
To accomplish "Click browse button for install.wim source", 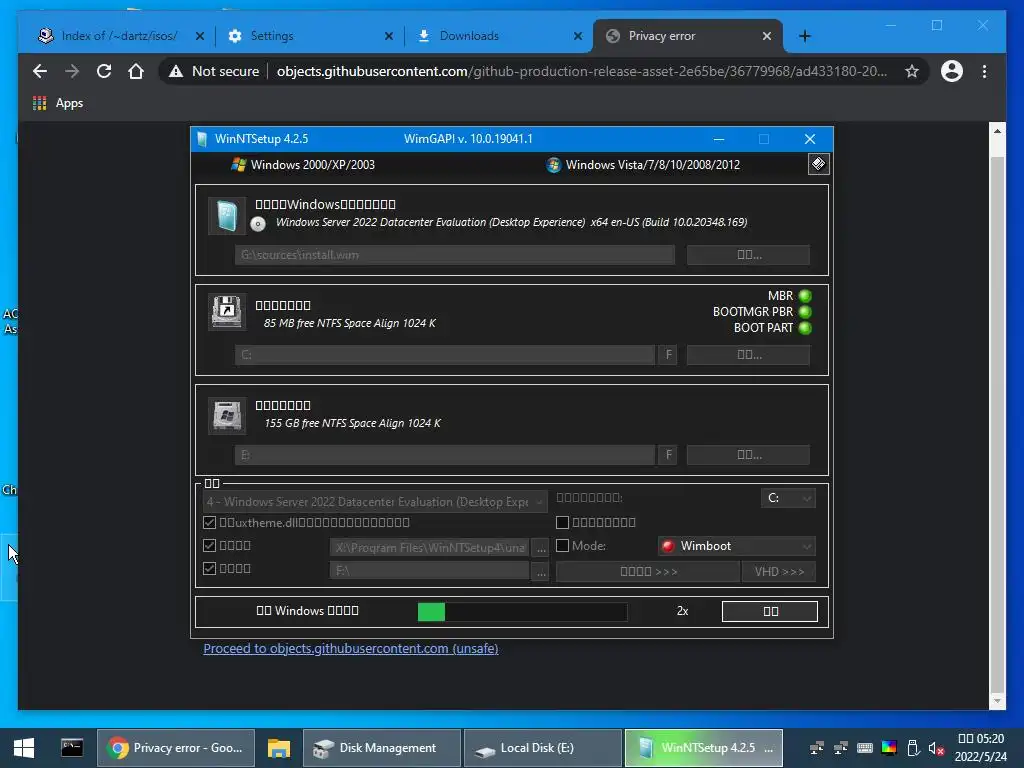I will coord(748,255).
